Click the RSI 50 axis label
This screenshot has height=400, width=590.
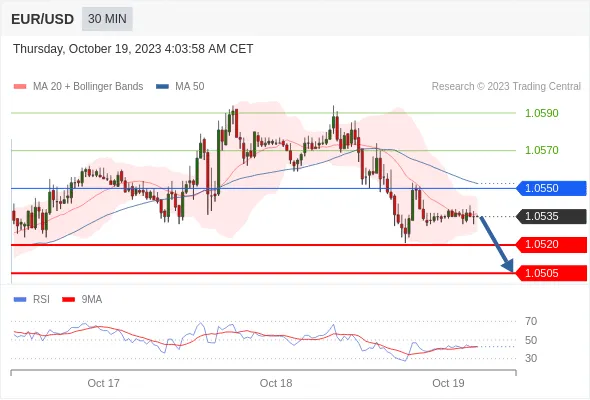tap(531, 340)
